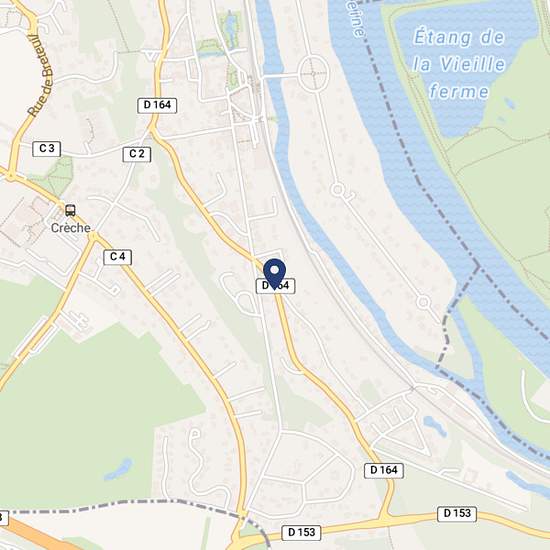Click the small pond in the northern park
The height and width of the screenshot is (550, 550).
[x=231, y=26]
